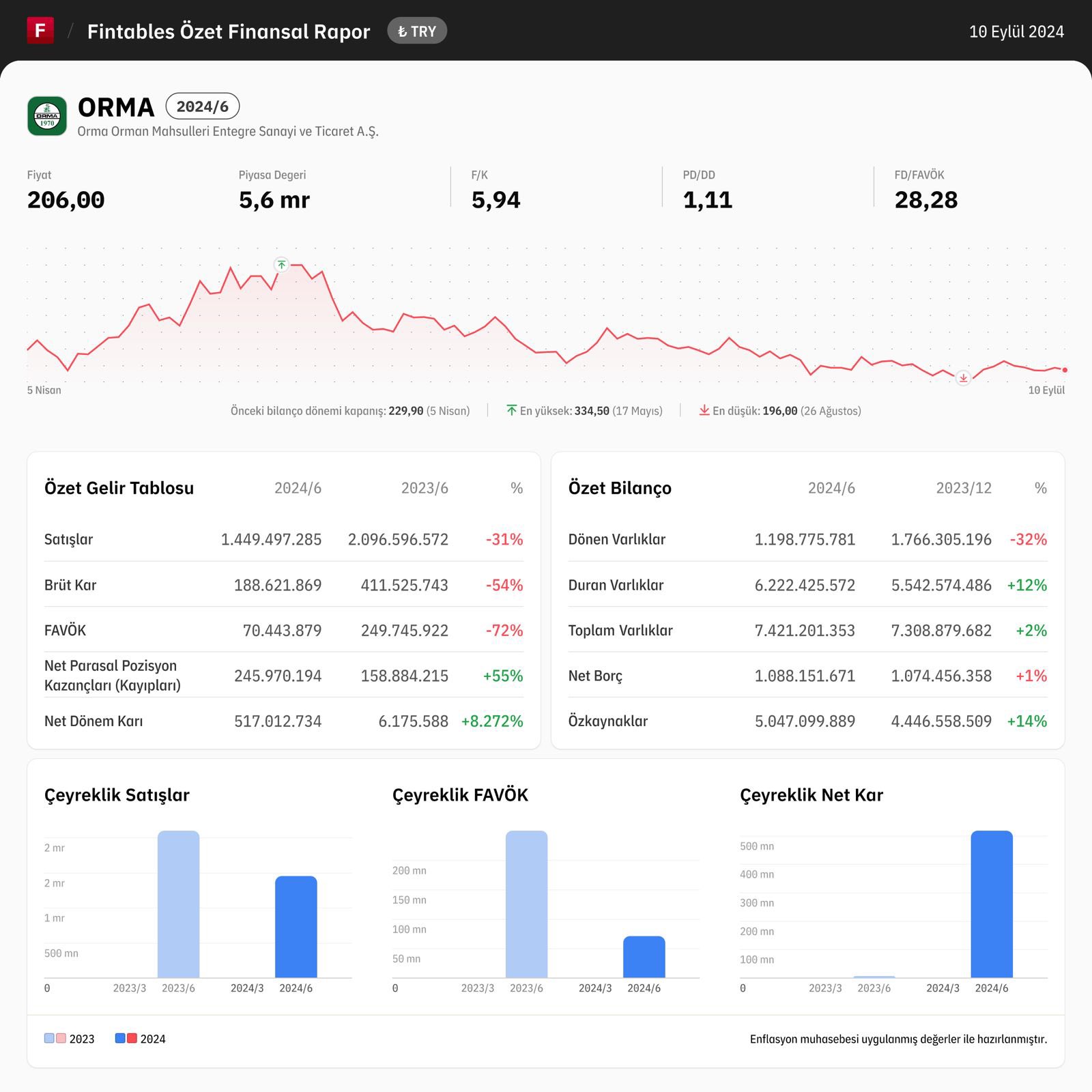Click the Özet Bilanço heading
This screenshot has width=1092, height=1092.
click(620, 488)
